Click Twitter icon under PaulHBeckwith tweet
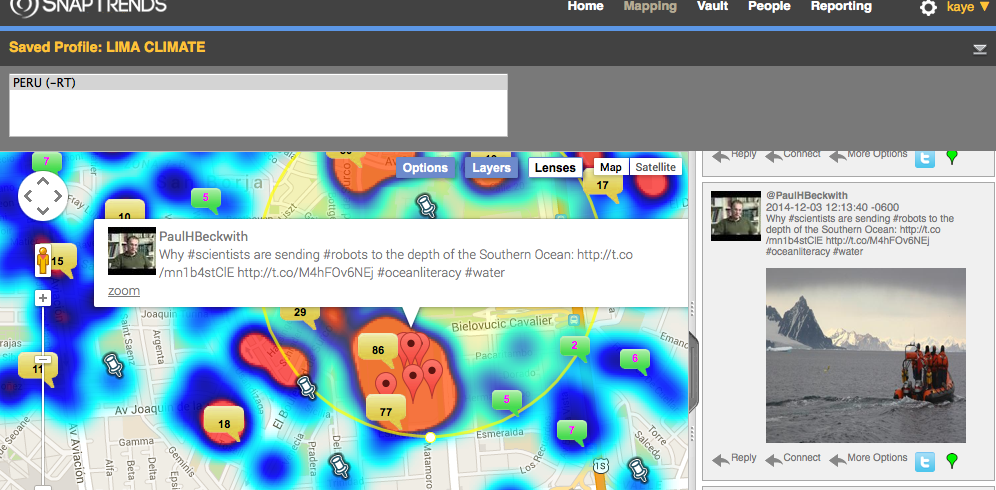The width and height of the screenshot is (996, 490). point(925,461)
